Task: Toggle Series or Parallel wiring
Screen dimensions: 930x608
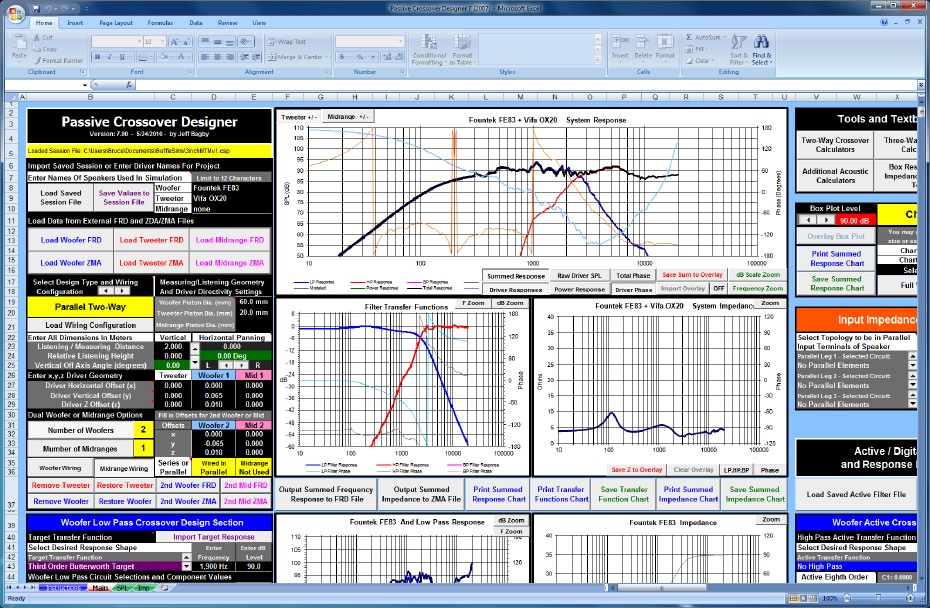Action: pyautogui.click(x=173, y=467)
